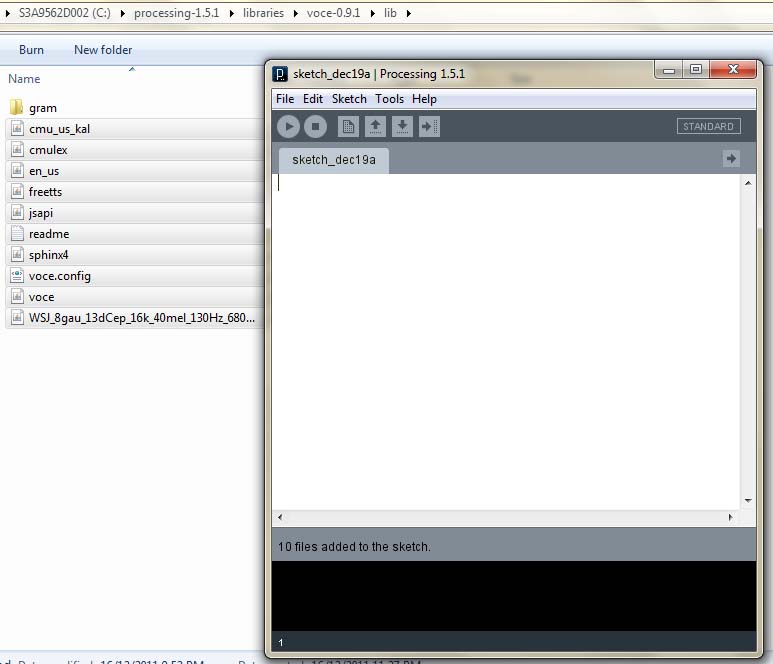Export the applet from the toolbar
Screen dimensions: 773x664
pyautogui.click(x=429, y=127)
